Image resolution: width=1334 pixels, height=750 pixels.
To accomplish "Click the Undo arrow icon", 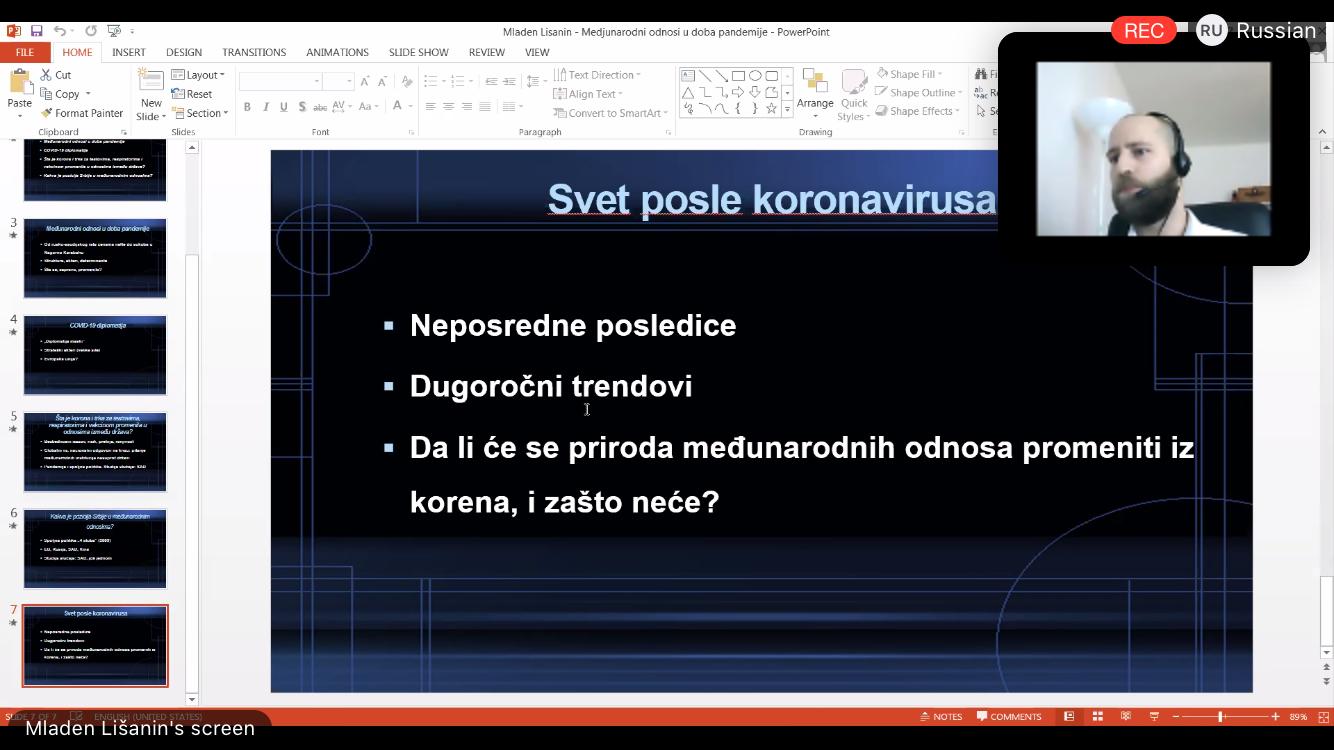I will click(x=60, y=31).
